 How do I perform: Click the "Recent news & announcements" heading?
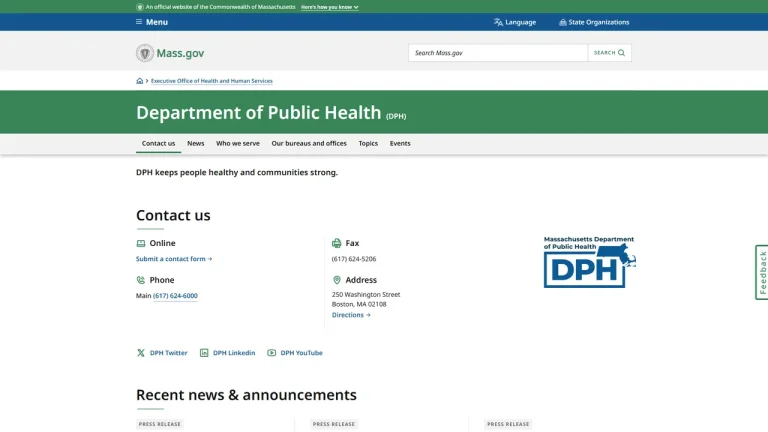(246, 395)
